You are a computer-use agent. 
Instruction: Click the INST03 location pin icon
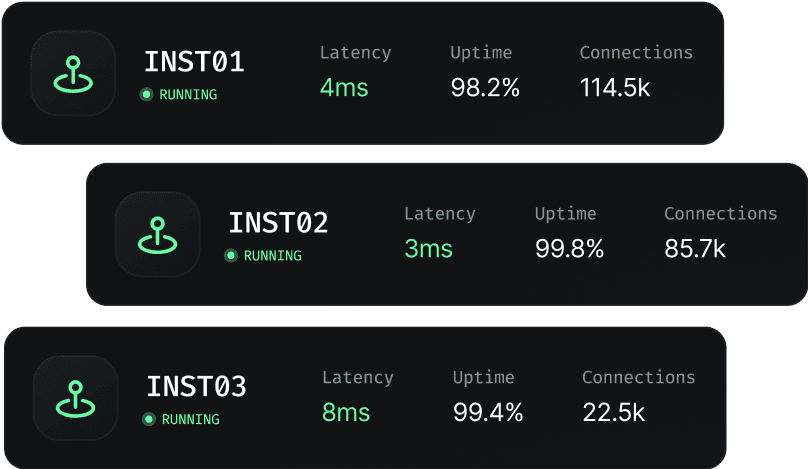coord(75,397)
